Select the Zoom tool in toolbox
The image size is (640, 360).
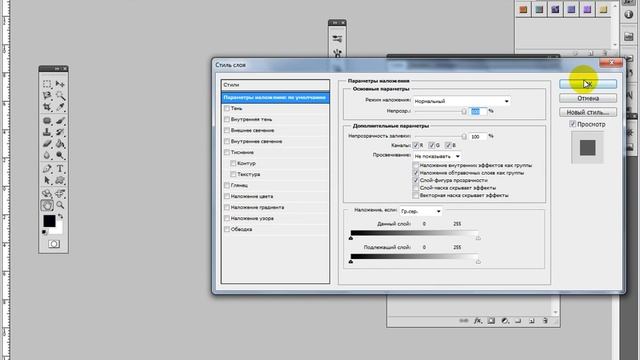[x=60, y=205]
